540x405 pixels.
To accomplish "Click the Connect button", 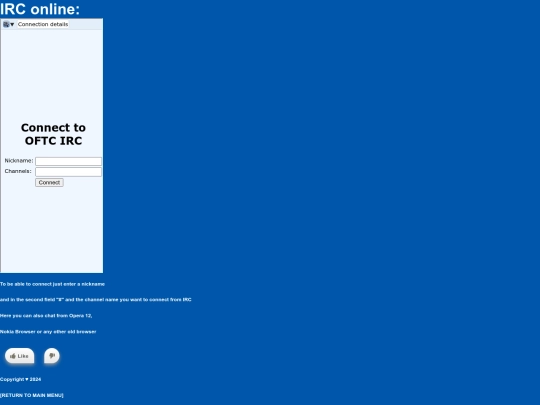I will click(x=49, y=183).
